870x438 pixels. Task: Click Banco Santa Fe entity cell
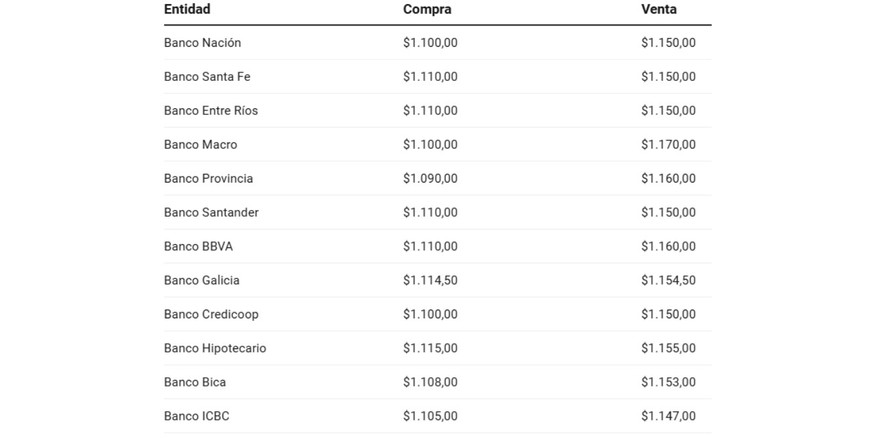(207, 77)
